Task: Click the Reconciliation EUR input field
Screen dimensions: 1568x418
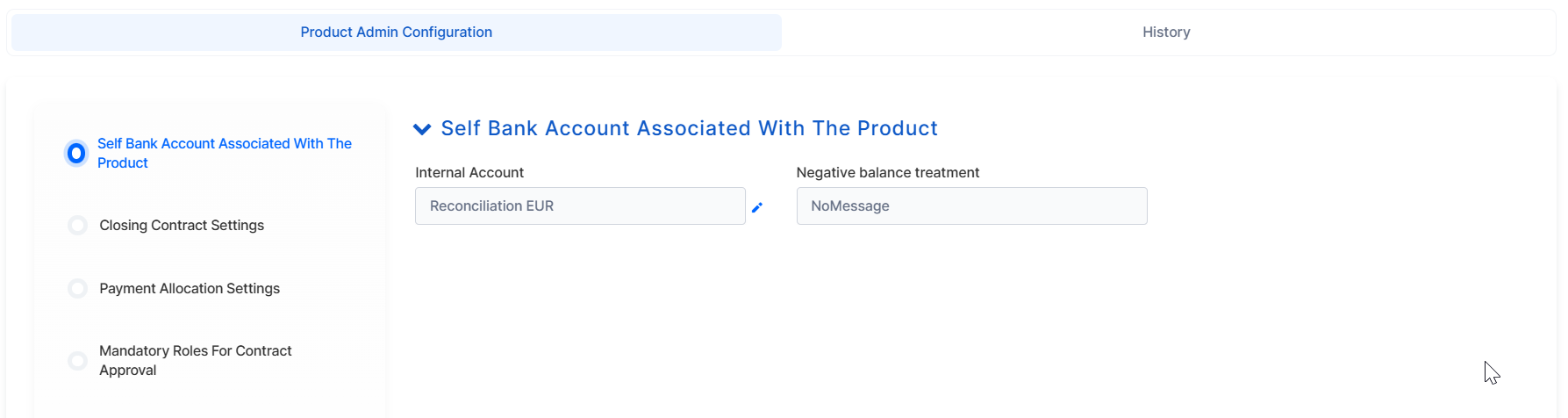Action: coord(580,206)
